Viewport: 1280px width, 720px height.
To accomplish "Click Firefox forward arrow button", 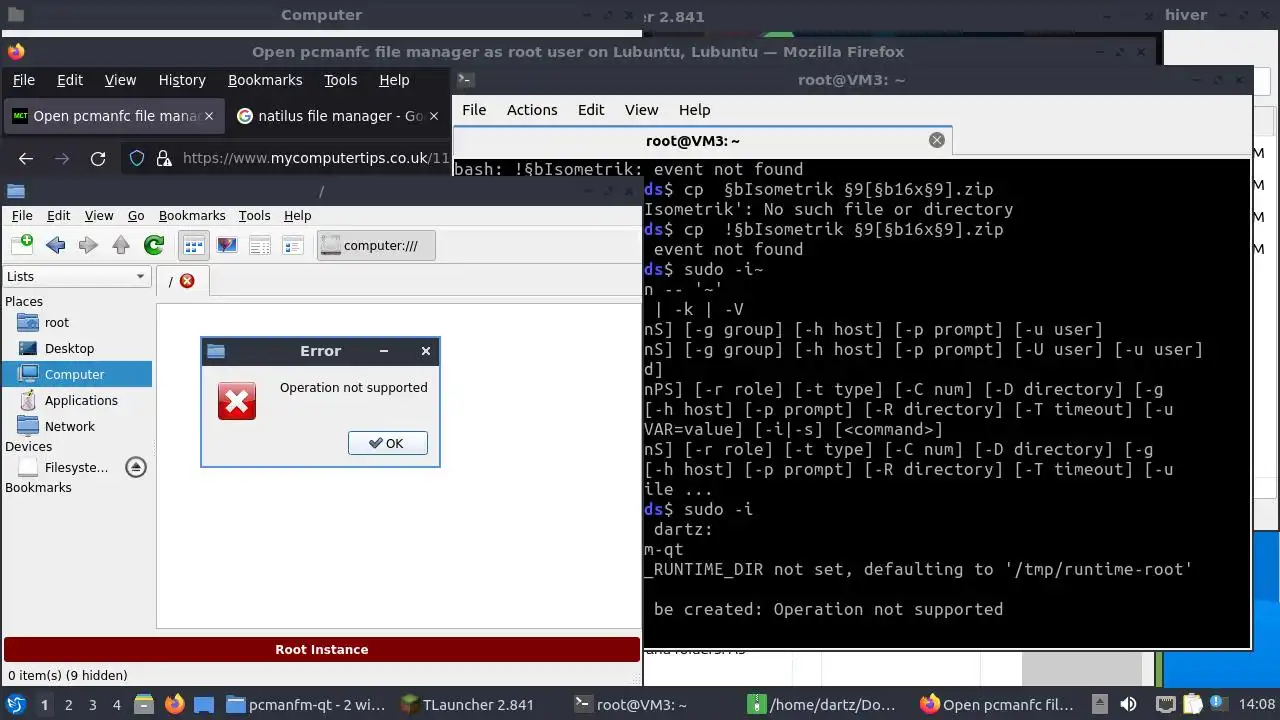I will click(62, 158).
